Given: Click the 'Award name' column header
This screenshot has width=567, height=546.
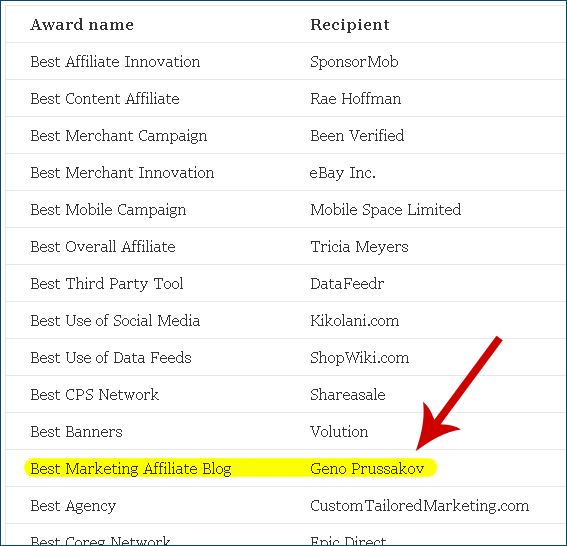Looking at the screenshot, I should click(82, 25).
